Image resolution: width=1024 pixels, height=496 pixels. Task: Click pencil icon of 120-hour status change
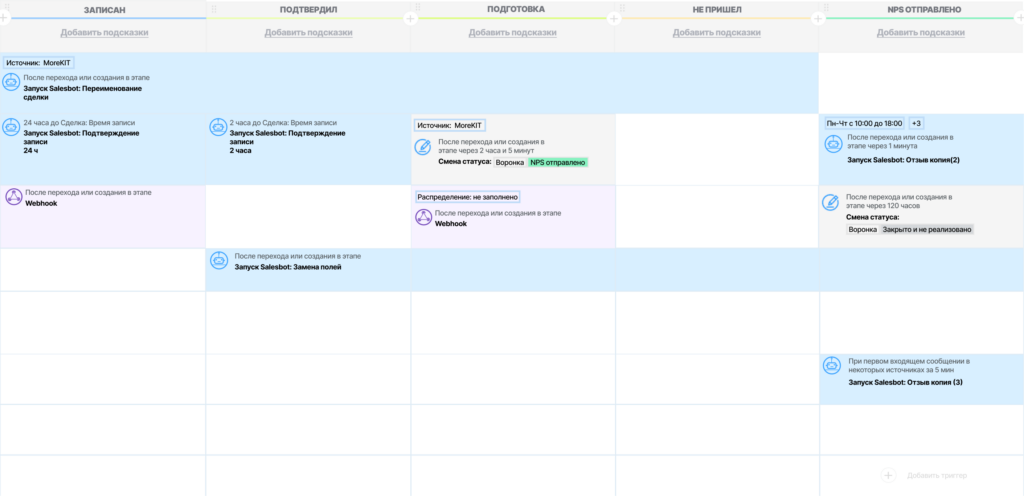[x=831, y=202]
